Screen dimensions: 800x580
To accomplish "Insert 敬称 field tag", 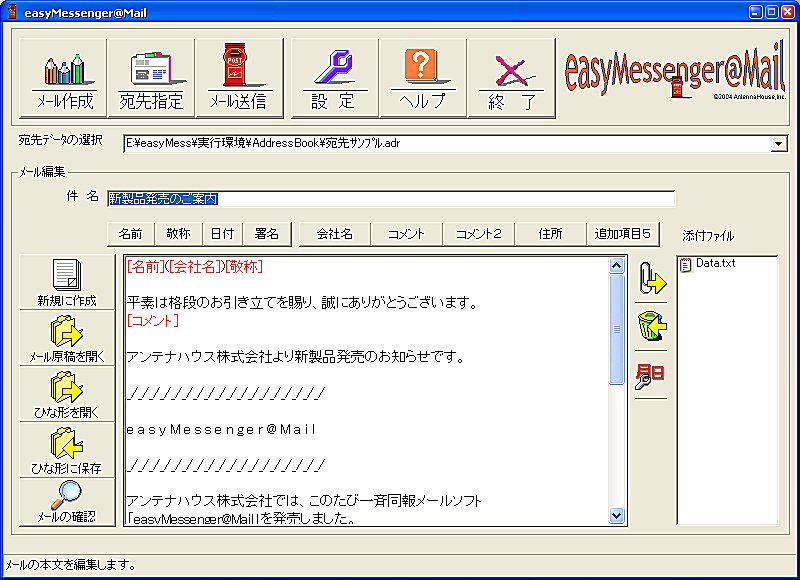I will click(x=178, y=234).
